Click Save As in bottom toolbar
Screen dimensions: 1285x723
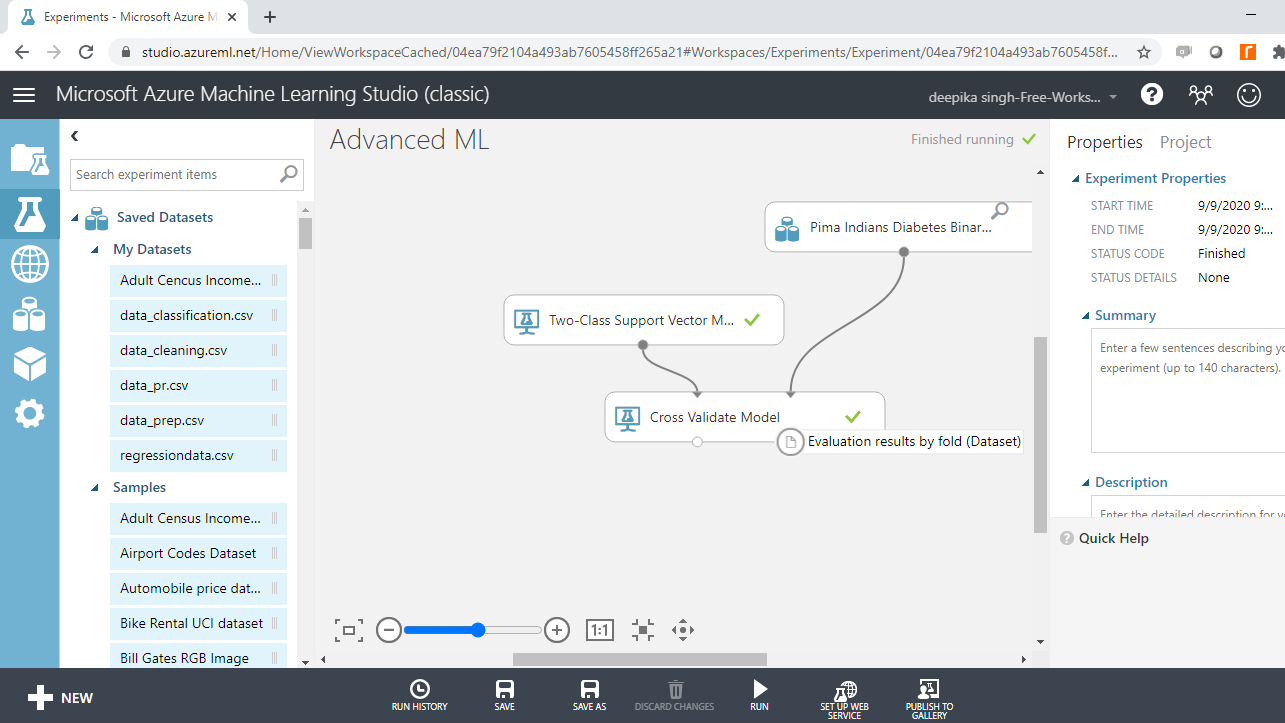tap(590, 696)
